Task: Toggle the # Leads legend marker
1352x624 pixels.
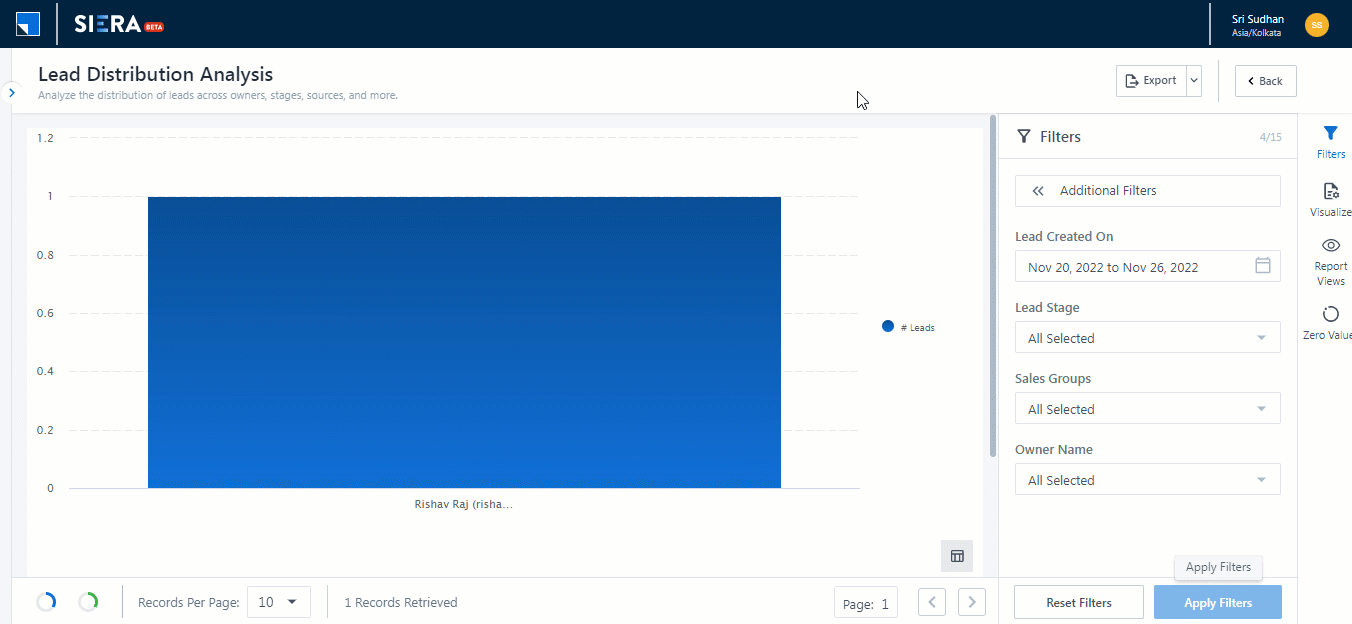Action: click(x=888, y=327)
